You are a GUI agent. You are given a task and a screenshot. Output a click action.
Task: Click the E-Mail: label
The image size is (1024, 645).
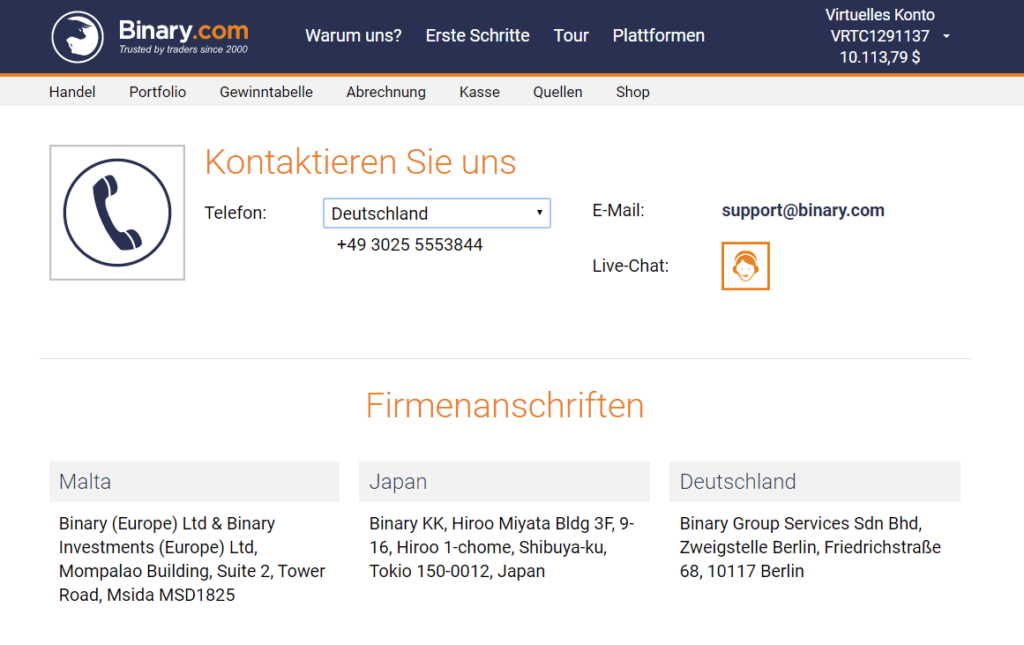tap(618, 210)
